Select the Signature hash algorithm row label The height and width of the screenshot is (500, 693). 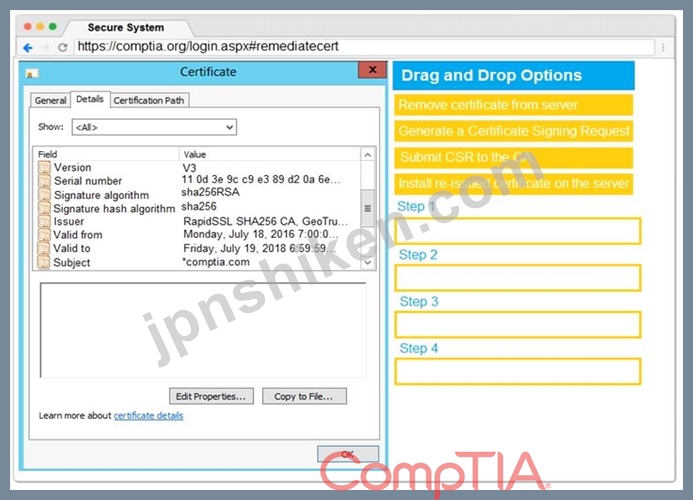click(114, 208)
